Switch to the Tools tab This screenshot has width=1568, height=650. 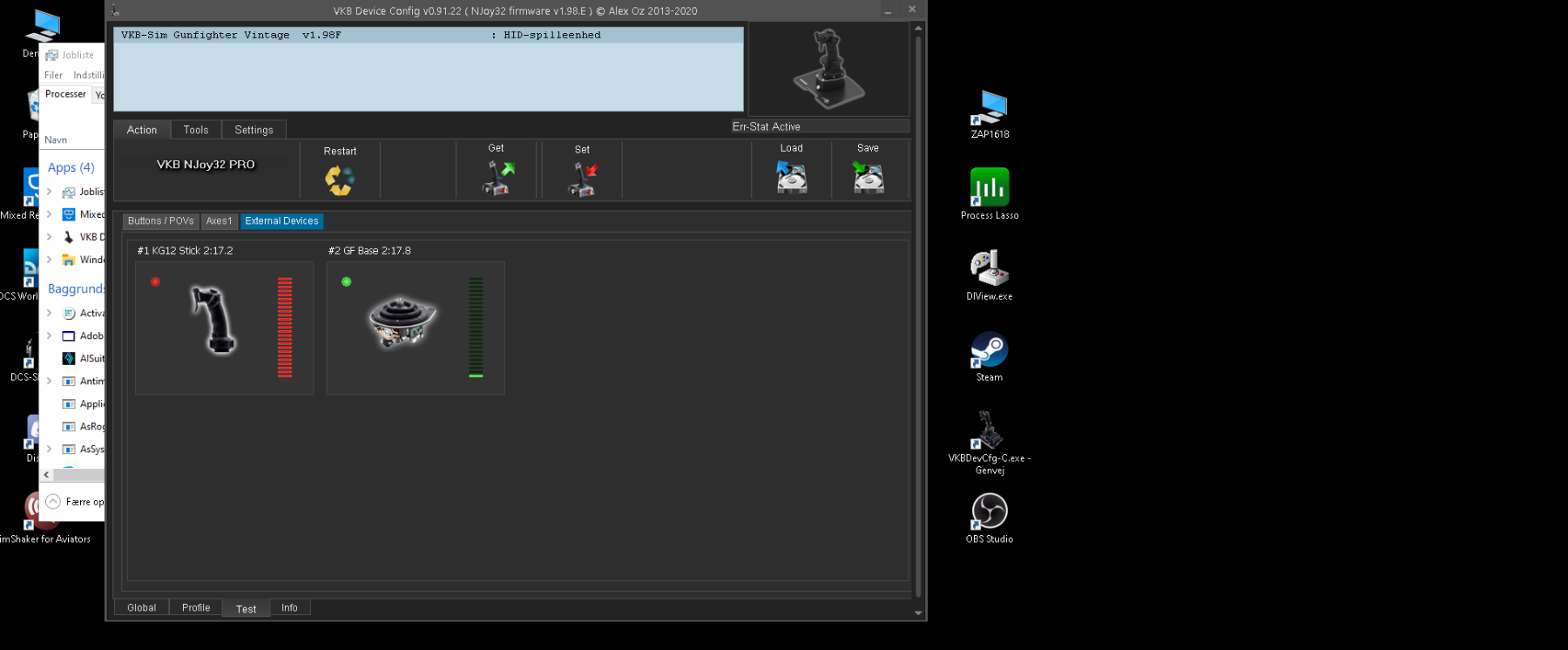tap(196, 130)
